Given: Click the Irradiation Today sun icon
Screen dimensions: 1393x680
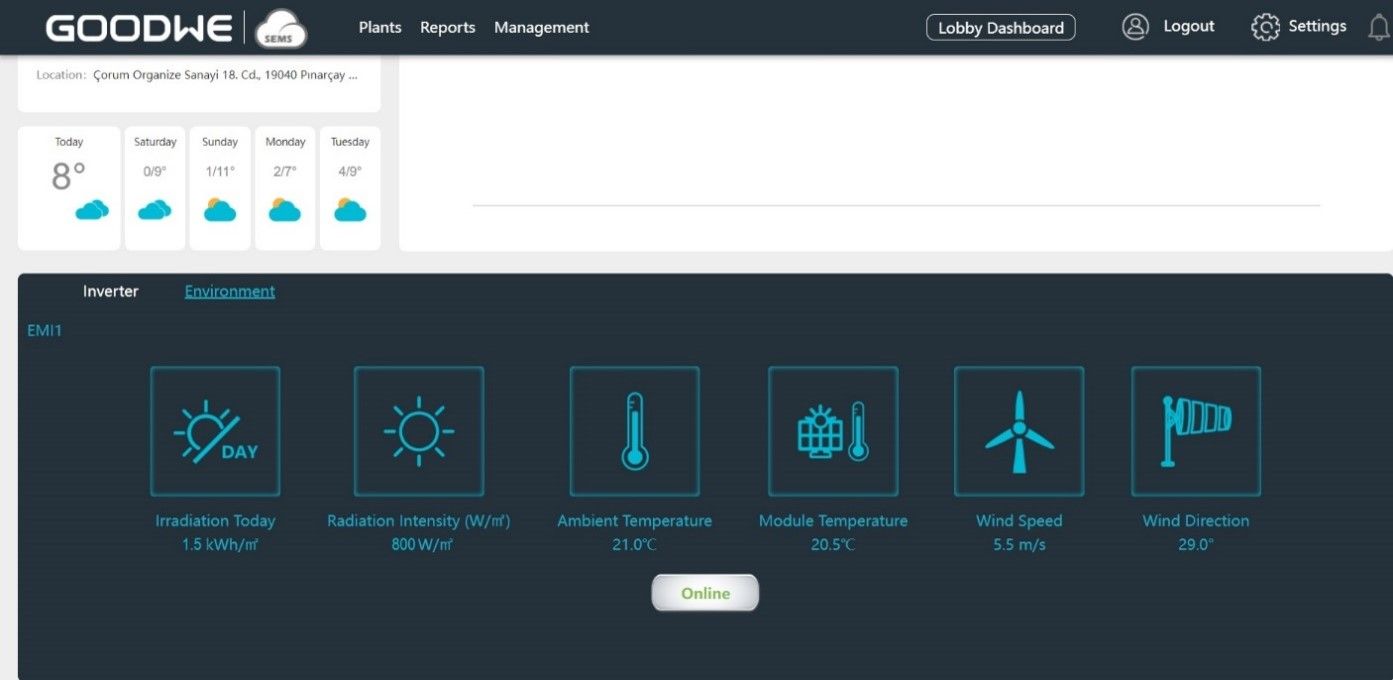Looking at the screenshot, I should pos(215,431).
